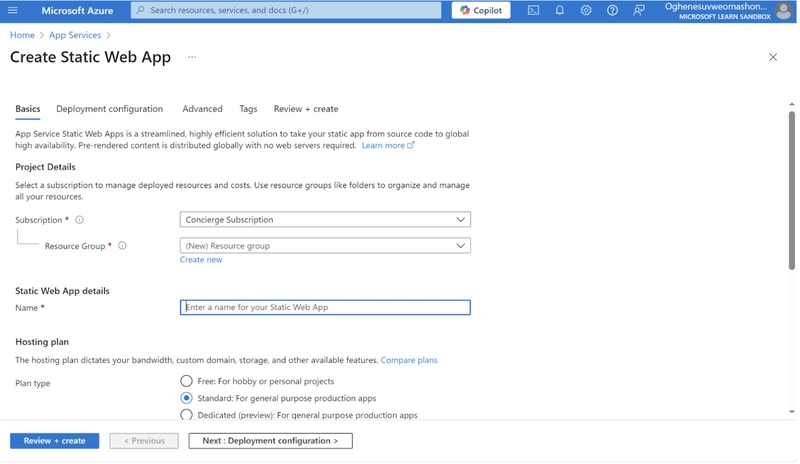The image size is (800, 464).
Task: Click the Previous button
Action: tap(144, 441)
